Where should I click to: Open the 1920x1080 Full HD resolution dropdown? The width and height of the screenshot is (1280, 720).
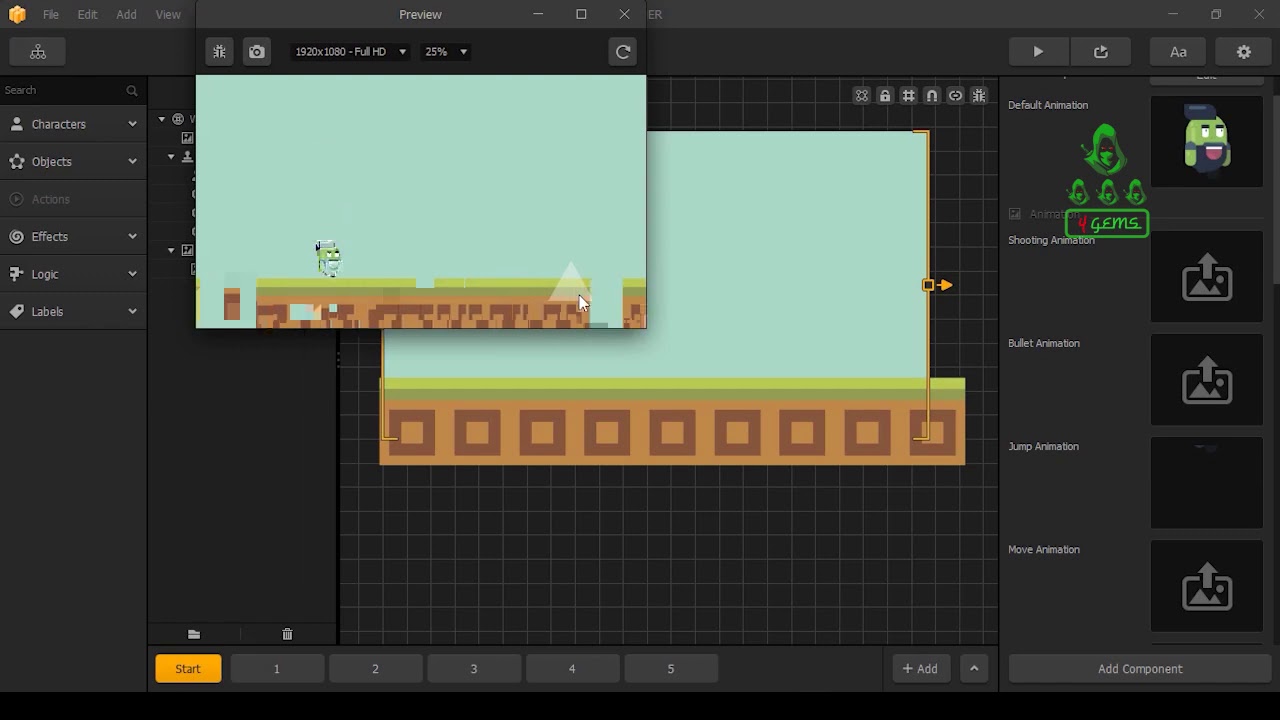[350, 52]
